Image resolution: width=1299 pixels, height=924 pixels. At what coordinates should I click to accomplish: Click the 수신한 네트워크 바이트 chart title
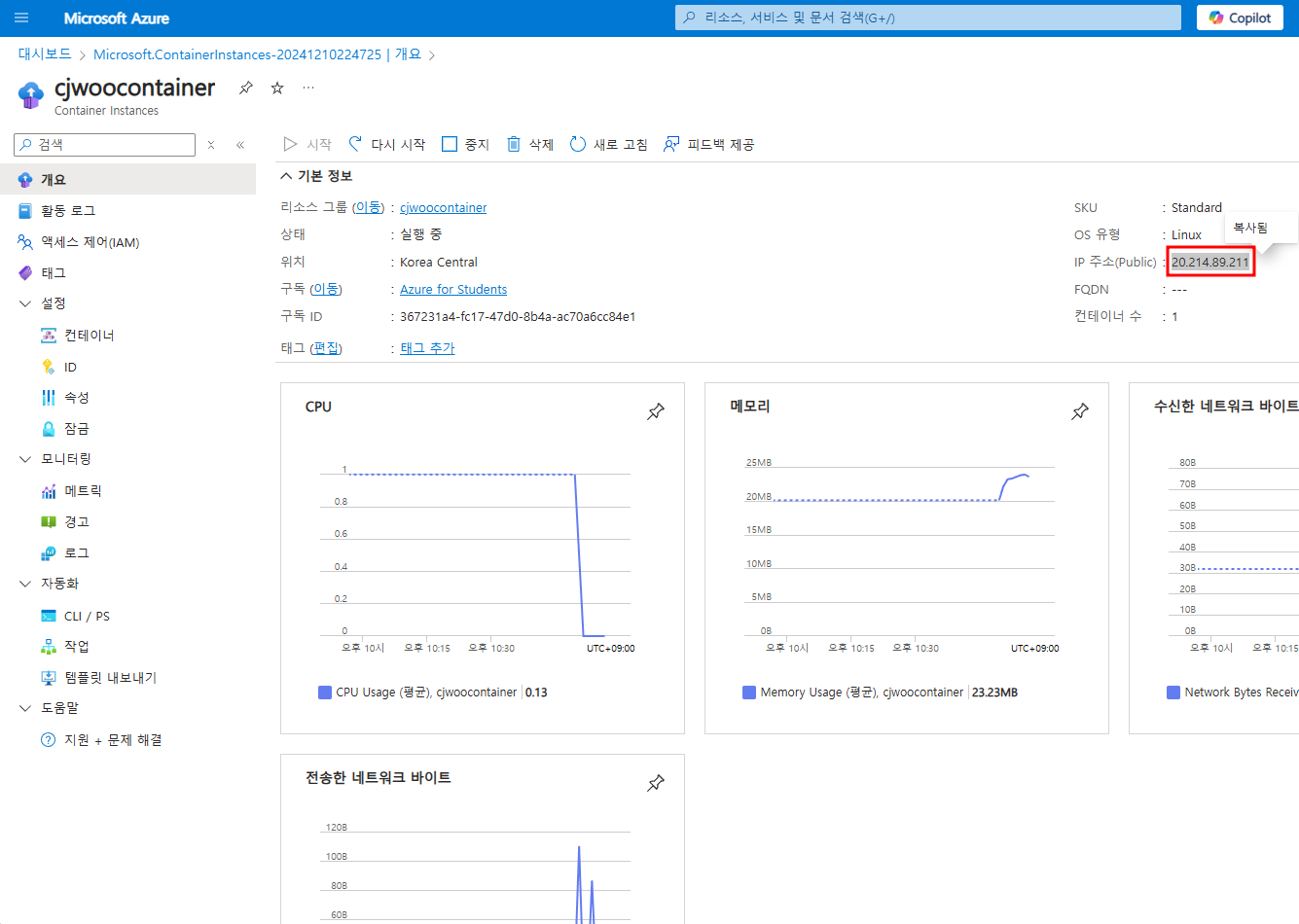click(1226, 407)
